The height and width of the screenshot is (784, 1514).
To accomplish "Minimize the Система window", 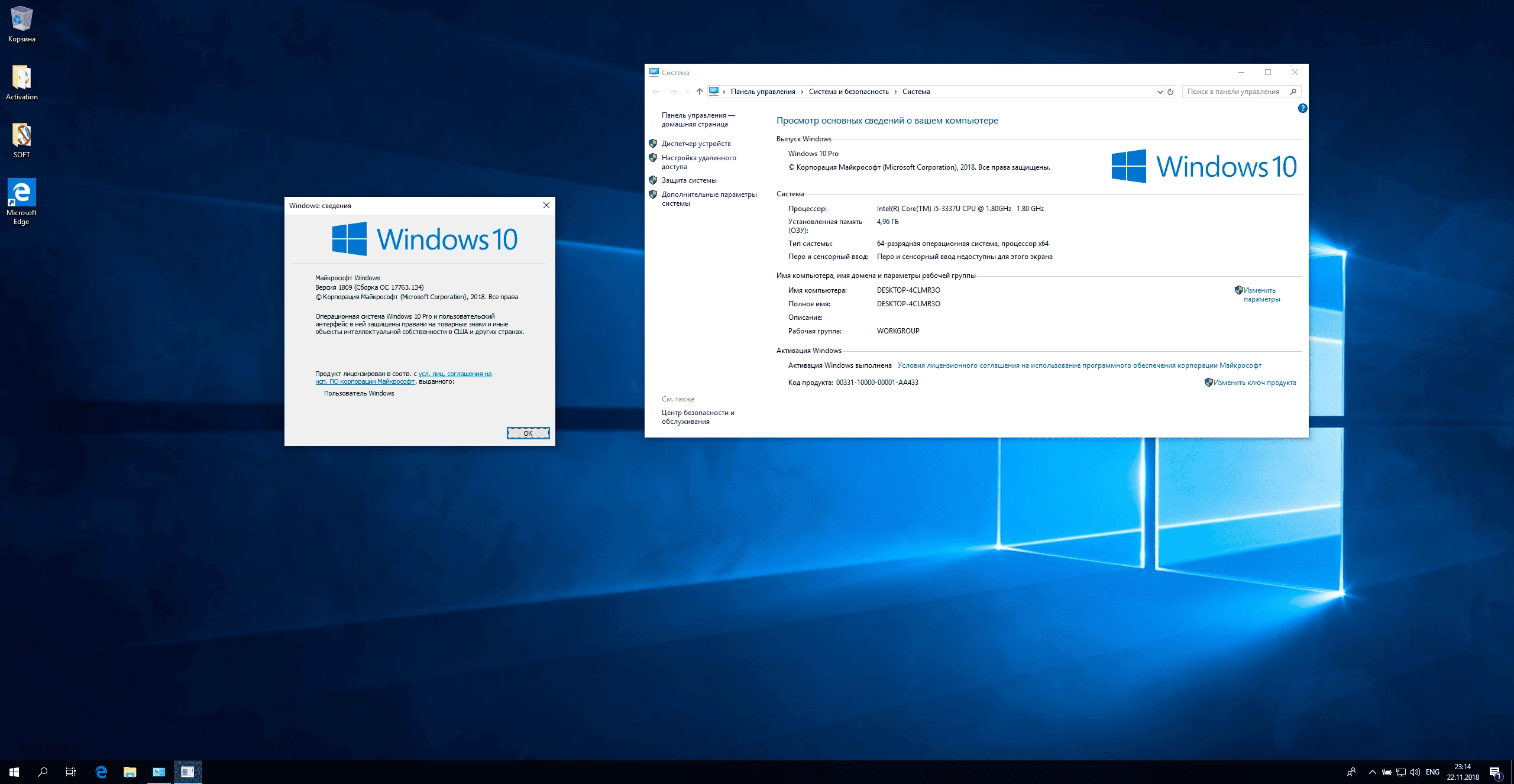I will [1241, 72].
